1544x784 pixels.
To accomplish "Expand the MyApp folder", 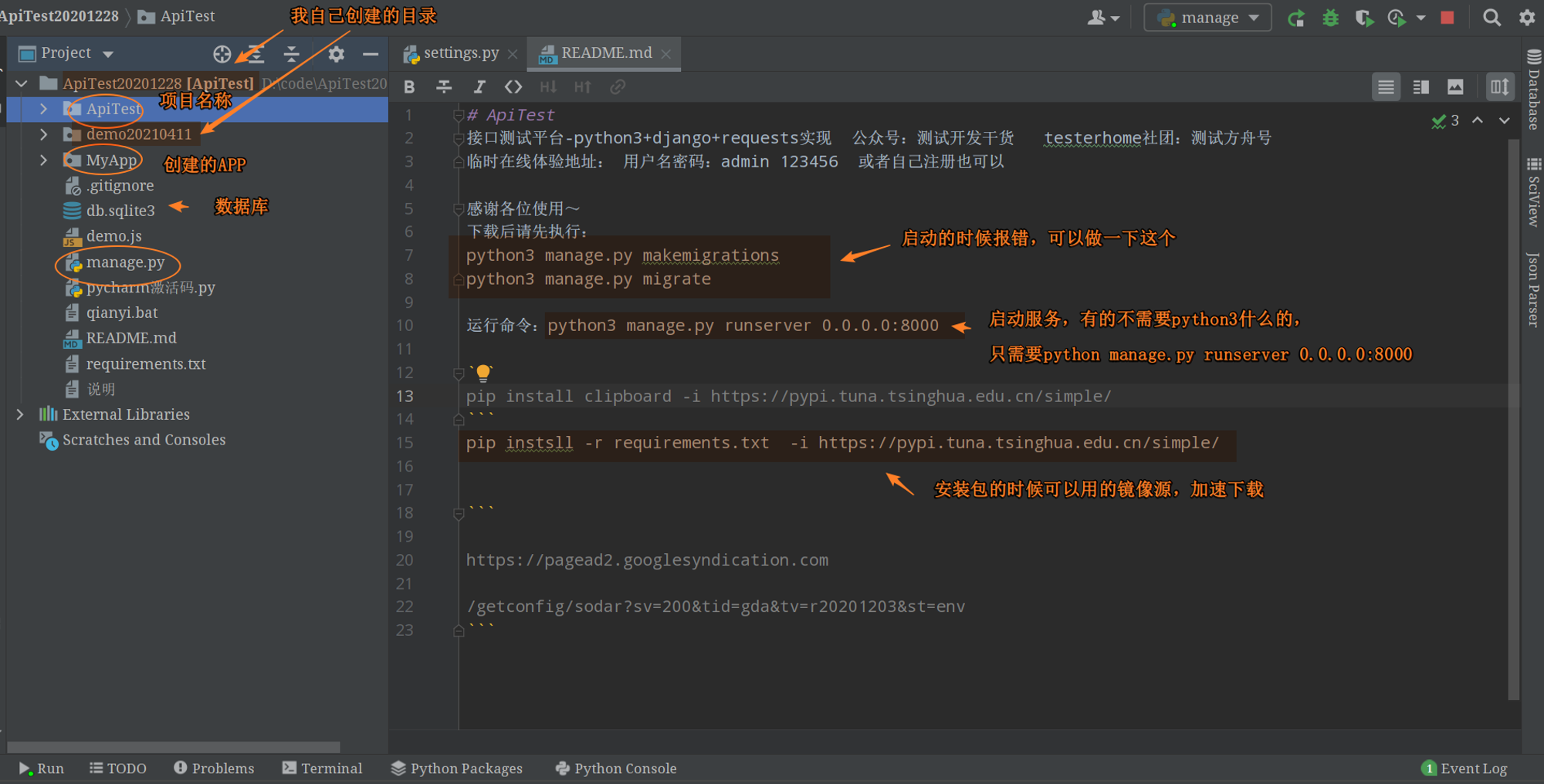I will pos(44,160).
